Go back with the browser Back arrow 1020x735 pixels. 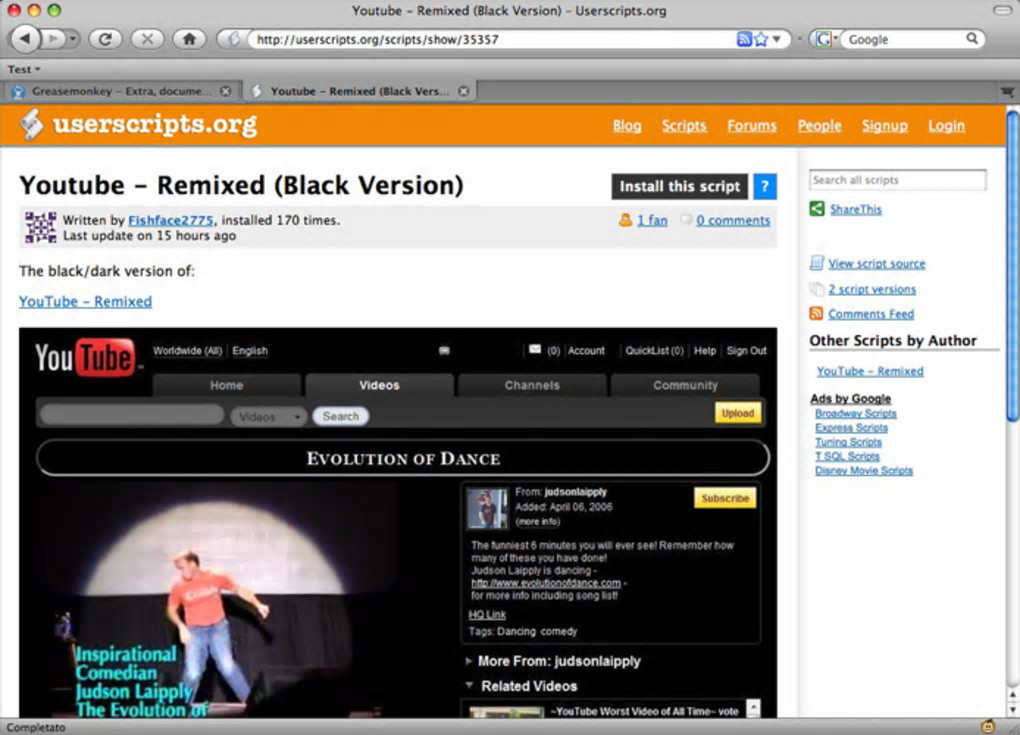tap(25, 39)
